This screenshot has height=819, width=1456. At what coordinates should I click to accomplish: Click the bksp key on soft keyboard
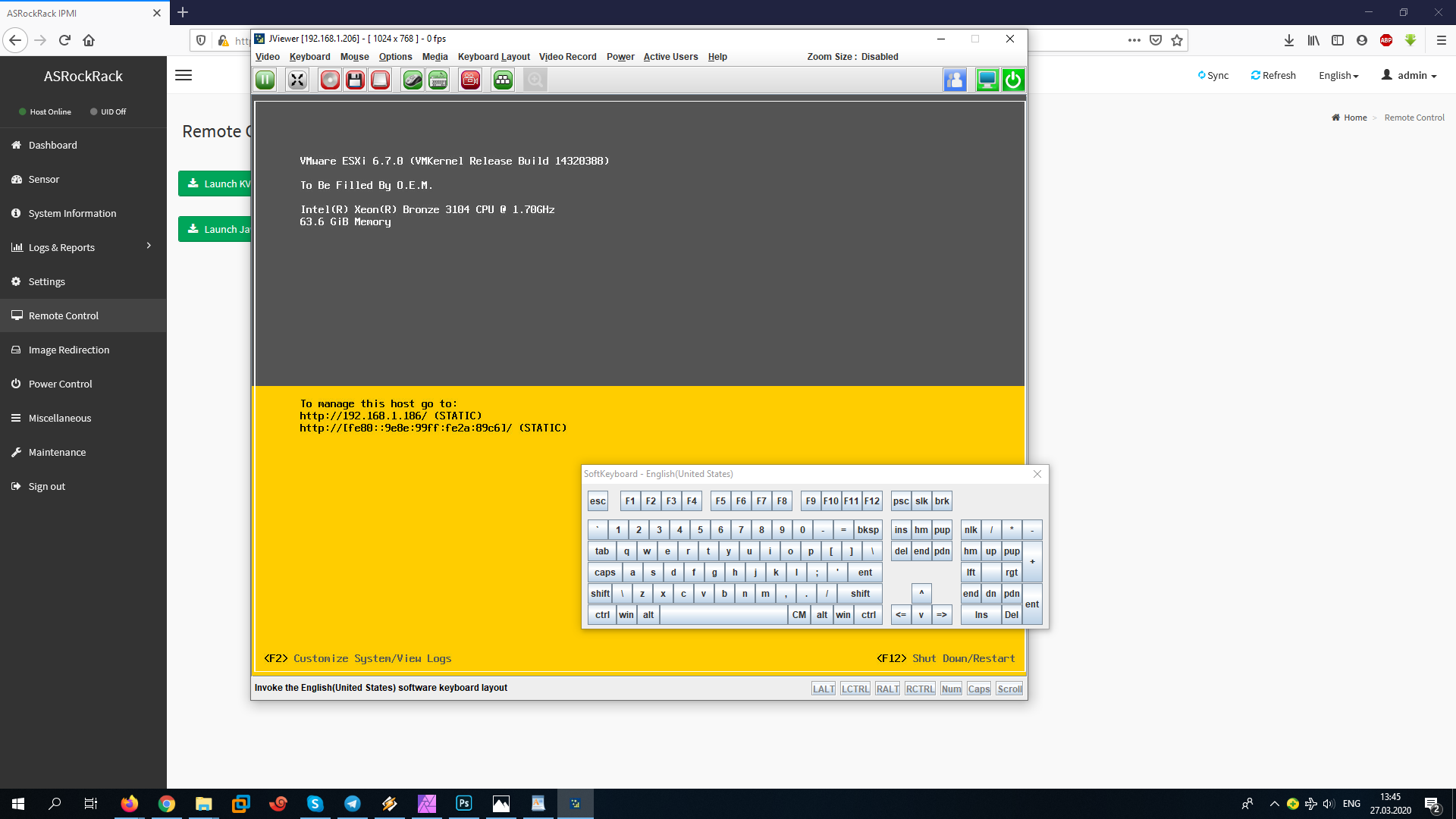click(868, 530)
